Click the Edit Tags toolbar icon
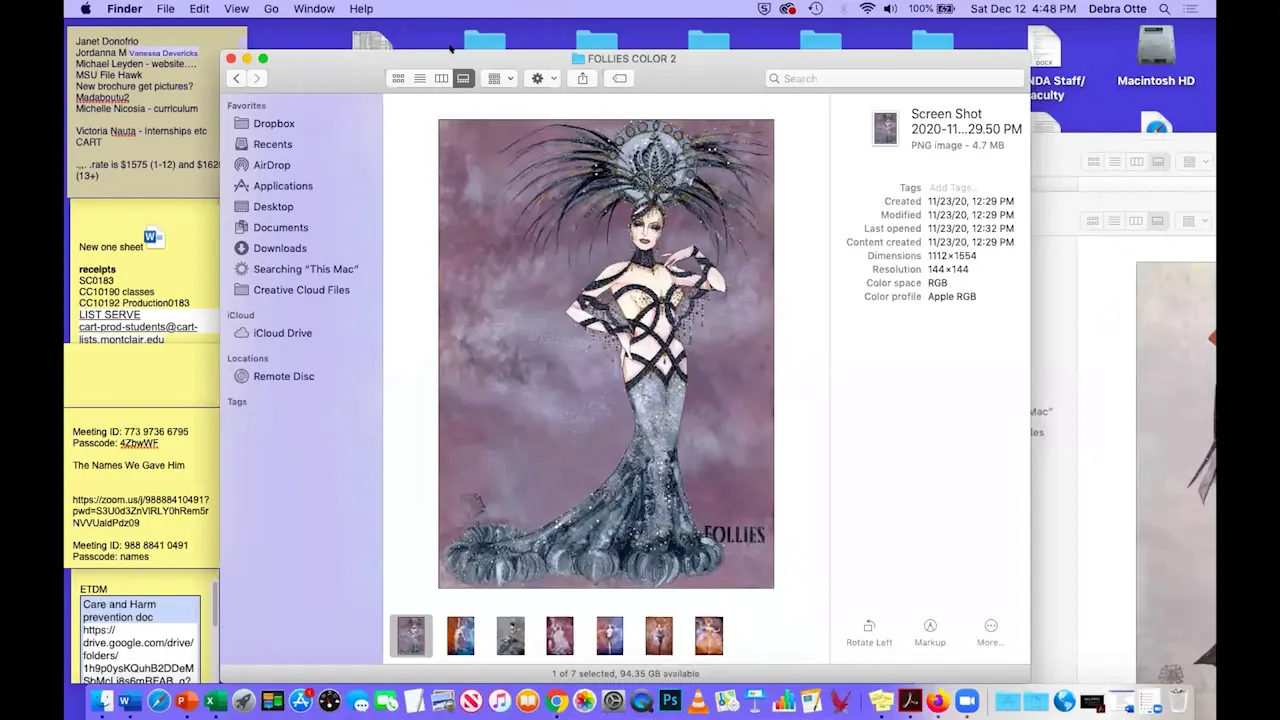The width and height of the screenshot is (1280, 720). 620,78
